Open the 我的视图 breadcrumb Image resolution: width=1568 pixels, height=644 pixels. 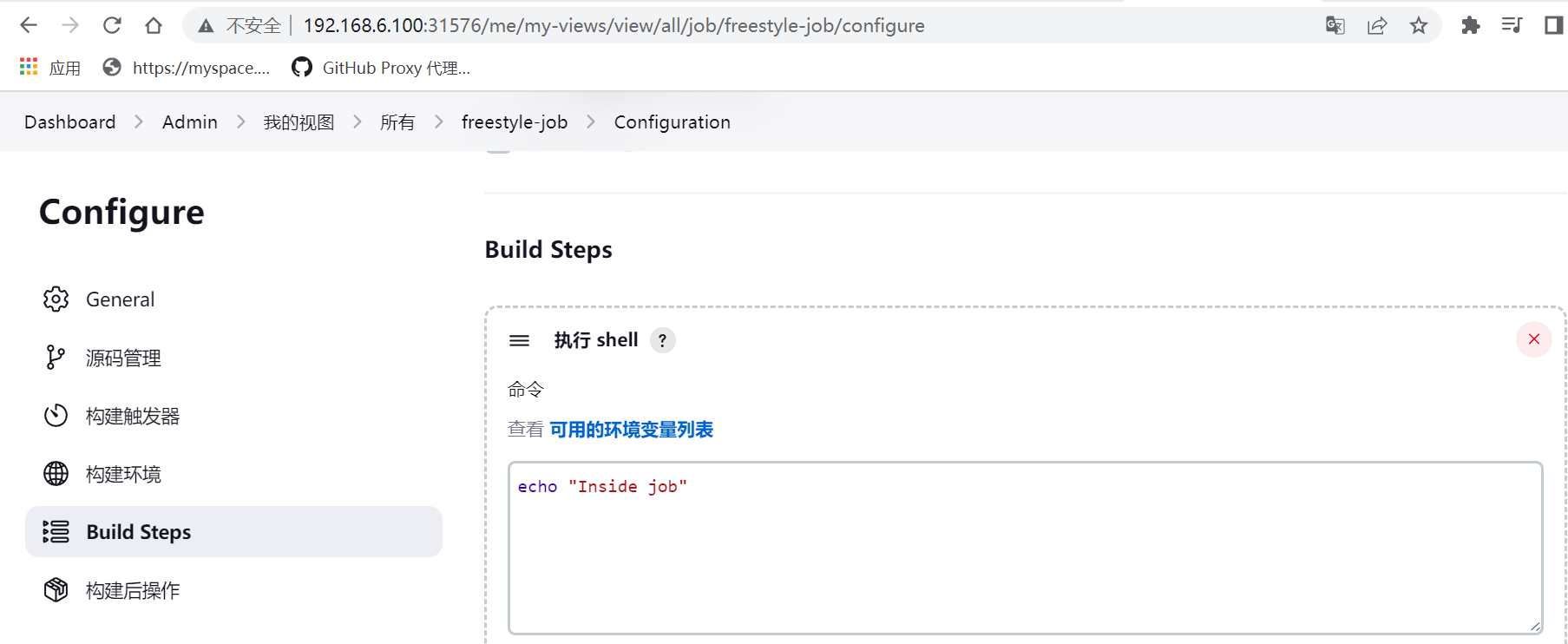[299, 122]
